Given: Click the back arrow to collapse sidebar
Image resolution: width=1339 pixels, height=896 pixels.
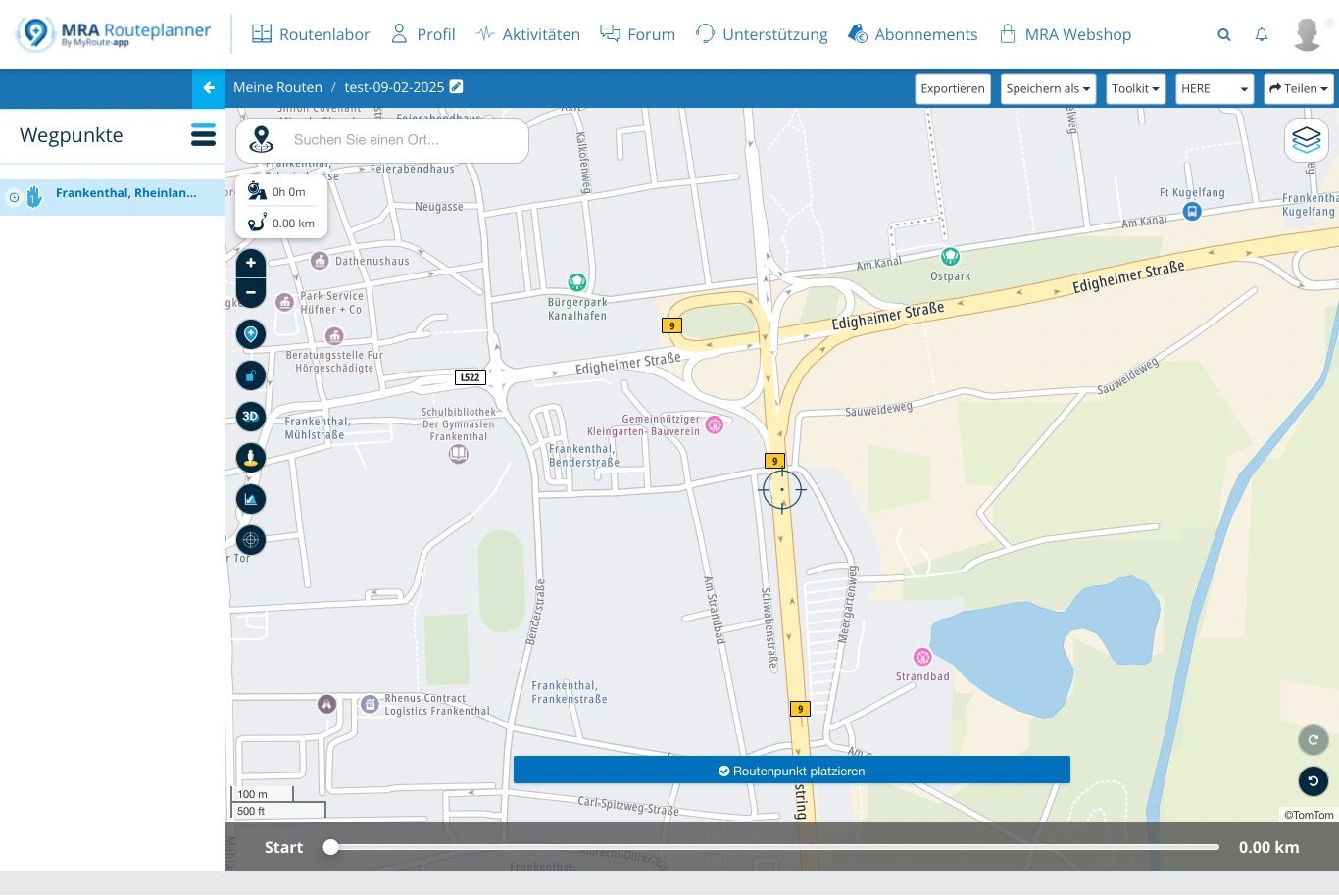Looking at the screenshot, I should coord(209,88).
